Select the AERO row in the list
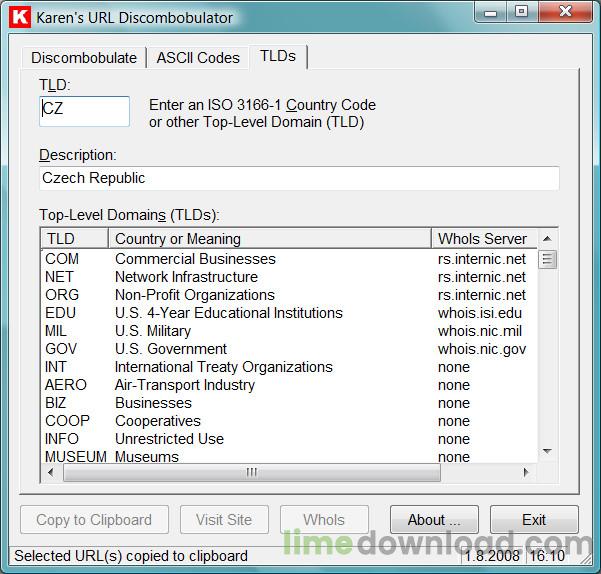 [289, 385]
